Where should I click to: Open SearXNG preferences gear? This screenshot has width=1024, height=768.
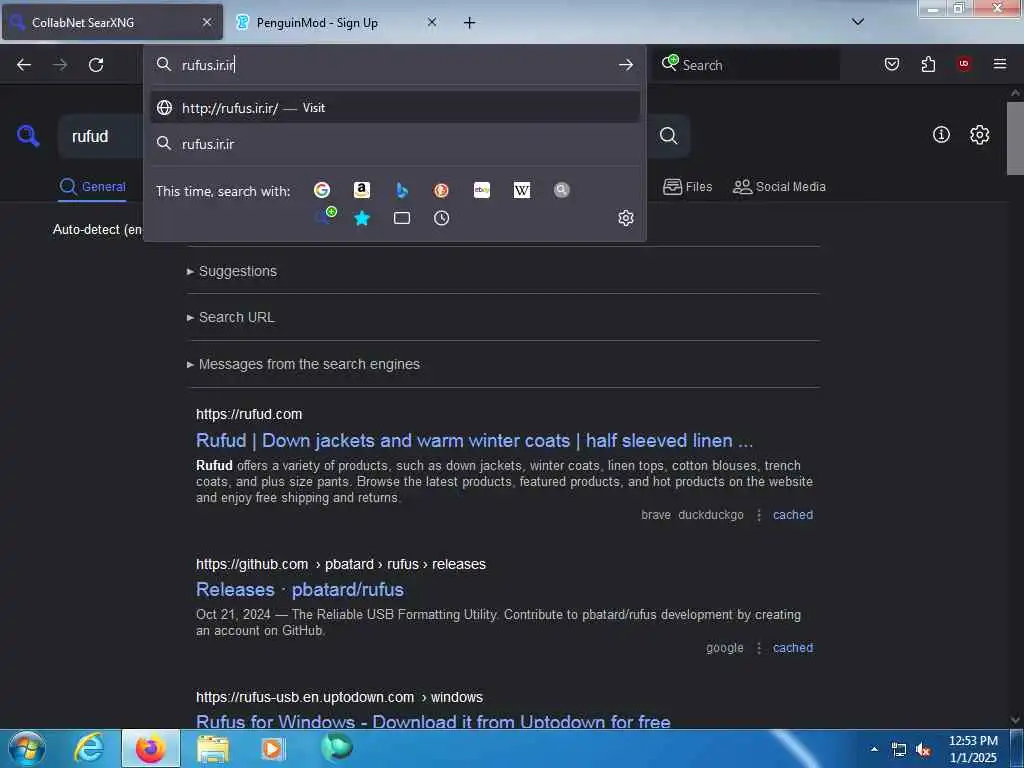click(x=979, y=135)
